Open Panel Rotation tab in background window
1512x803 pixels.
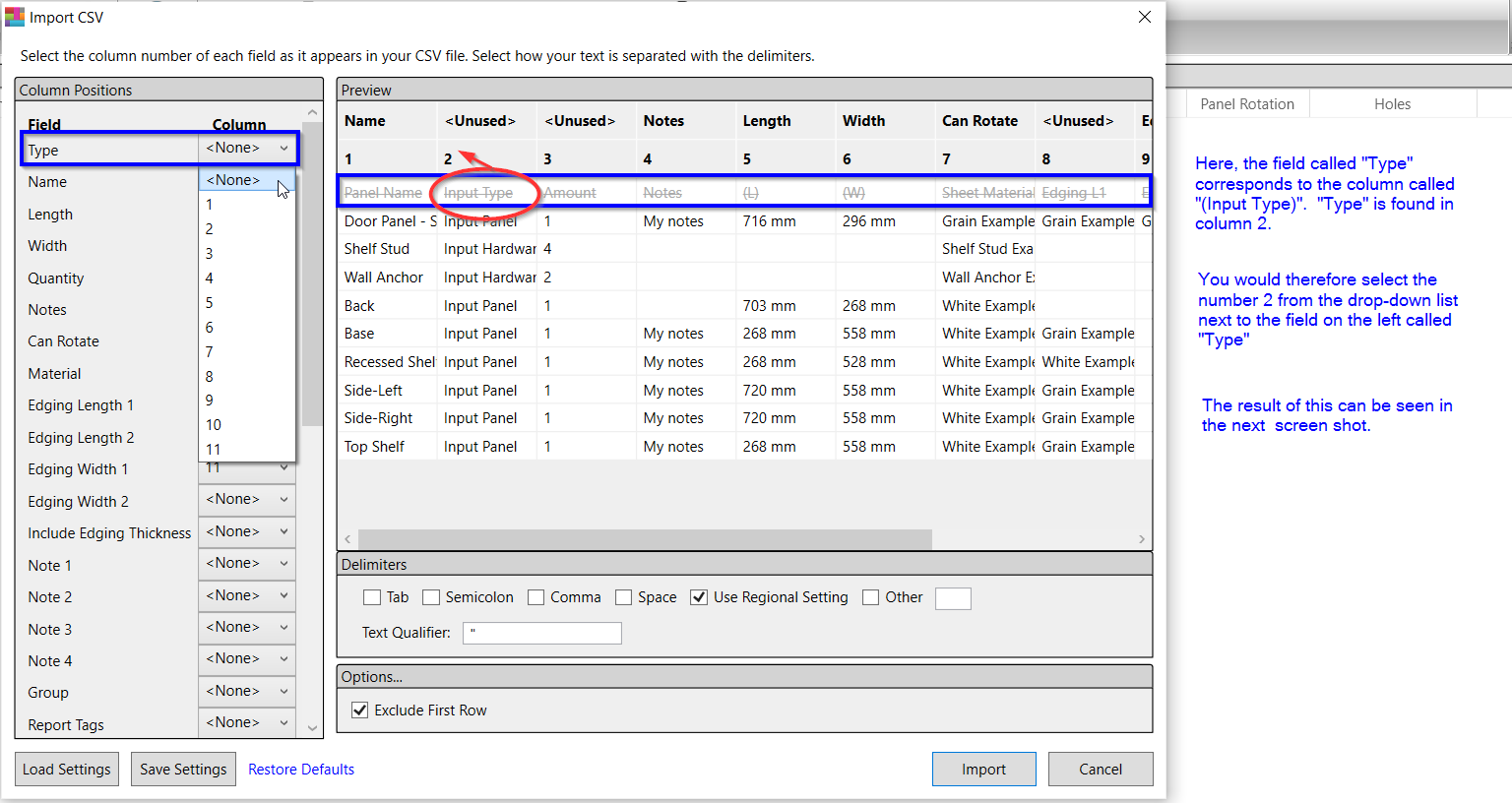[1247, 104]
